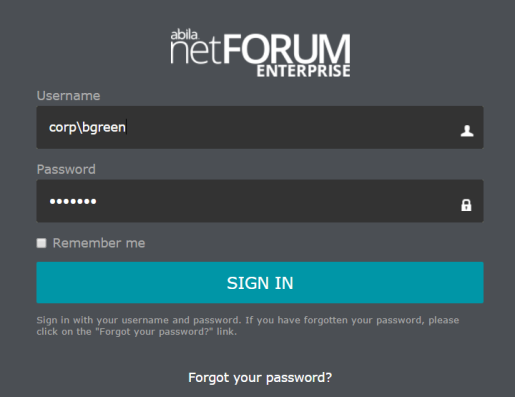Click the Password field label
This screenshot has height=397, width=515.
(x=66, y=169)
